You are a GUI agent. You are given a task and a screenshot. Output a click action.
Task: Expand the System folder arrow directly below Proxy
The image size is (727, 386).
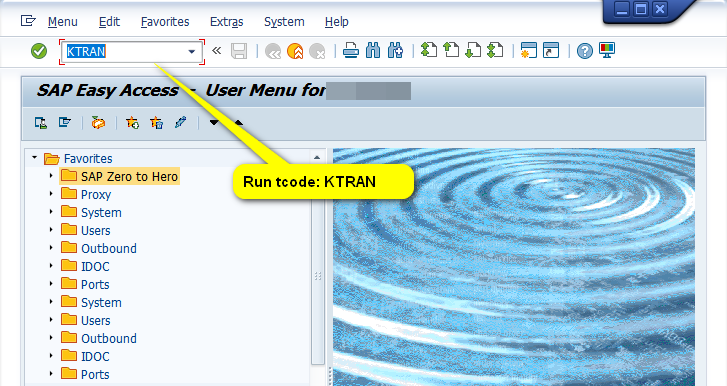pos(51,212)
